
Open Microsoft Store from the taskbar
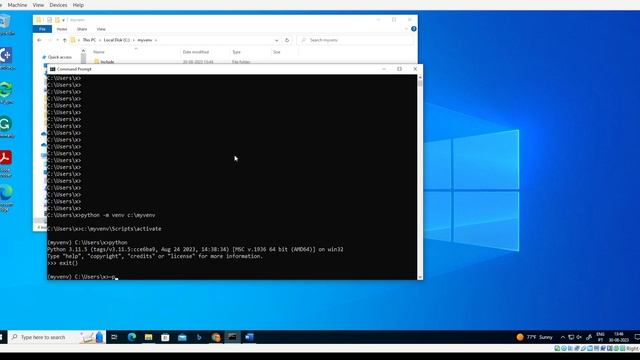[x=165, y=337]
